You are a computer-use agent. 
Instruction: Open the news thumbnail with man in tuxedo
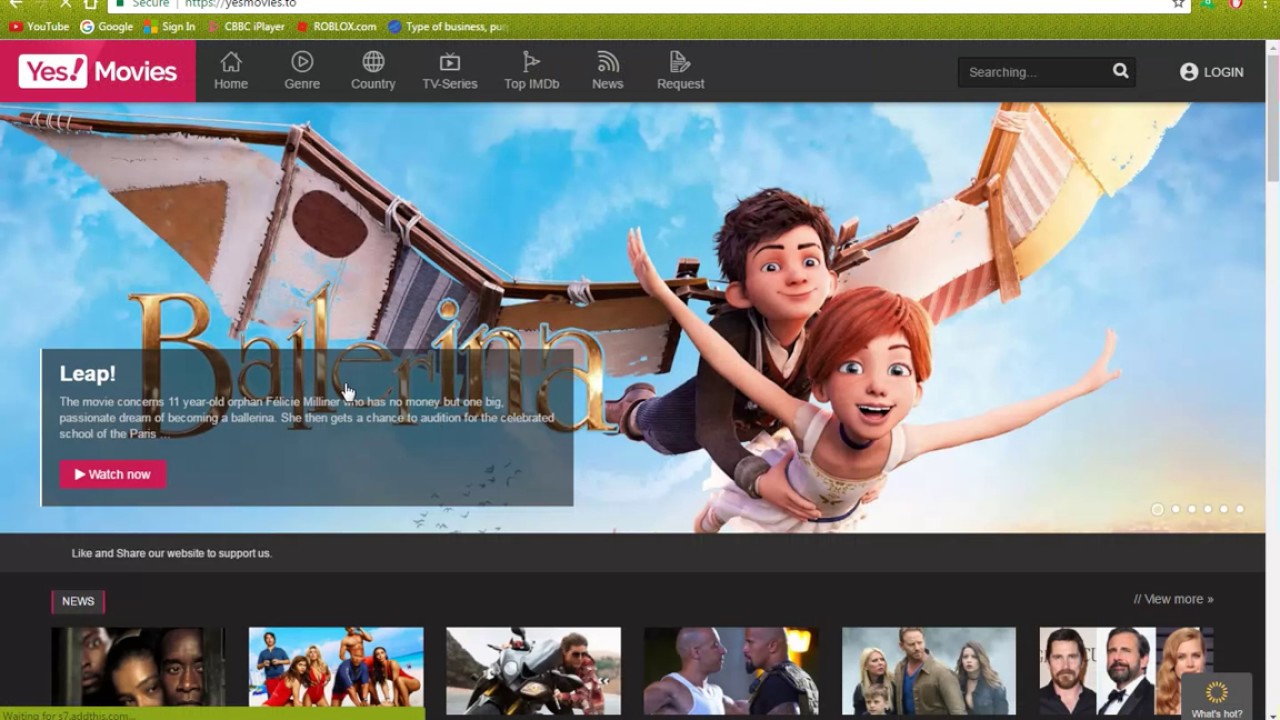click(x=1126, y=669)
